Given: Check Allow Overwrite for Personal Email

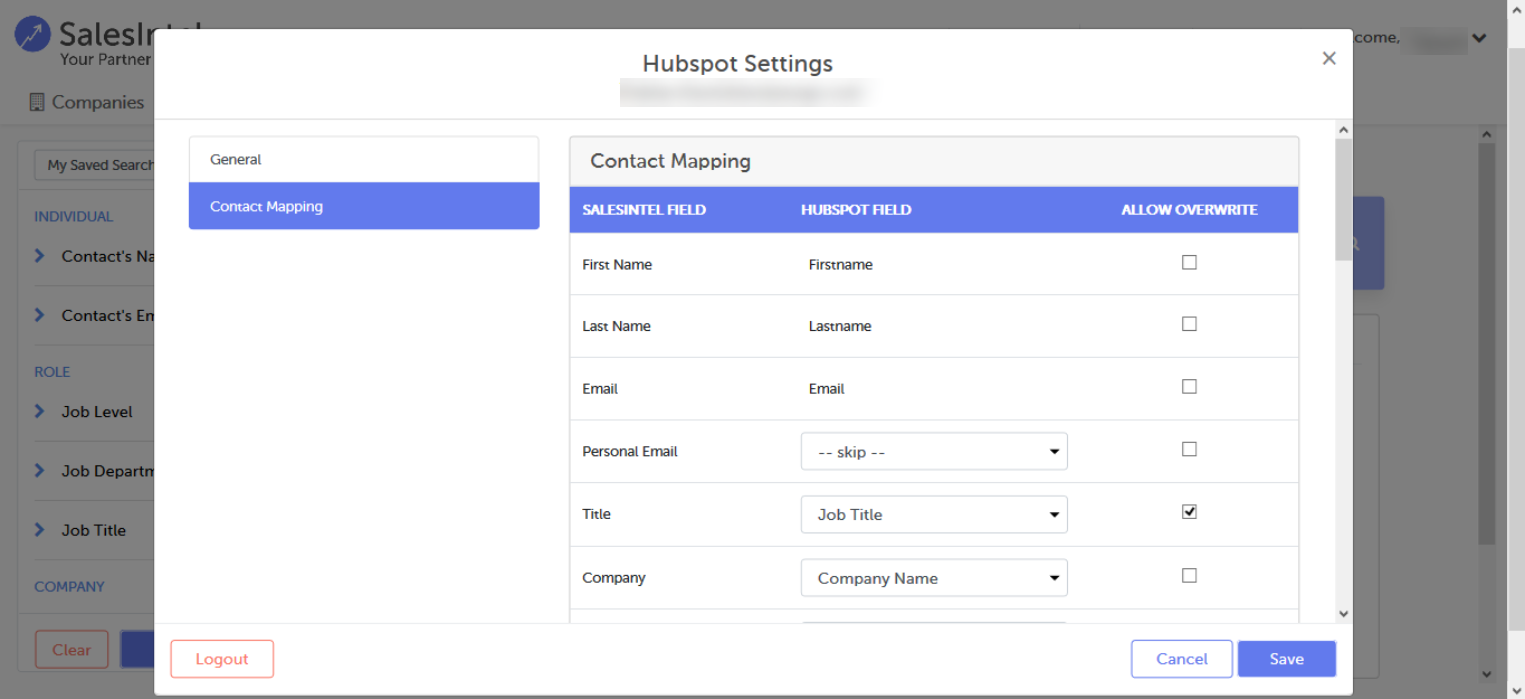Looking at the screenshot, I should [1189, 449].
